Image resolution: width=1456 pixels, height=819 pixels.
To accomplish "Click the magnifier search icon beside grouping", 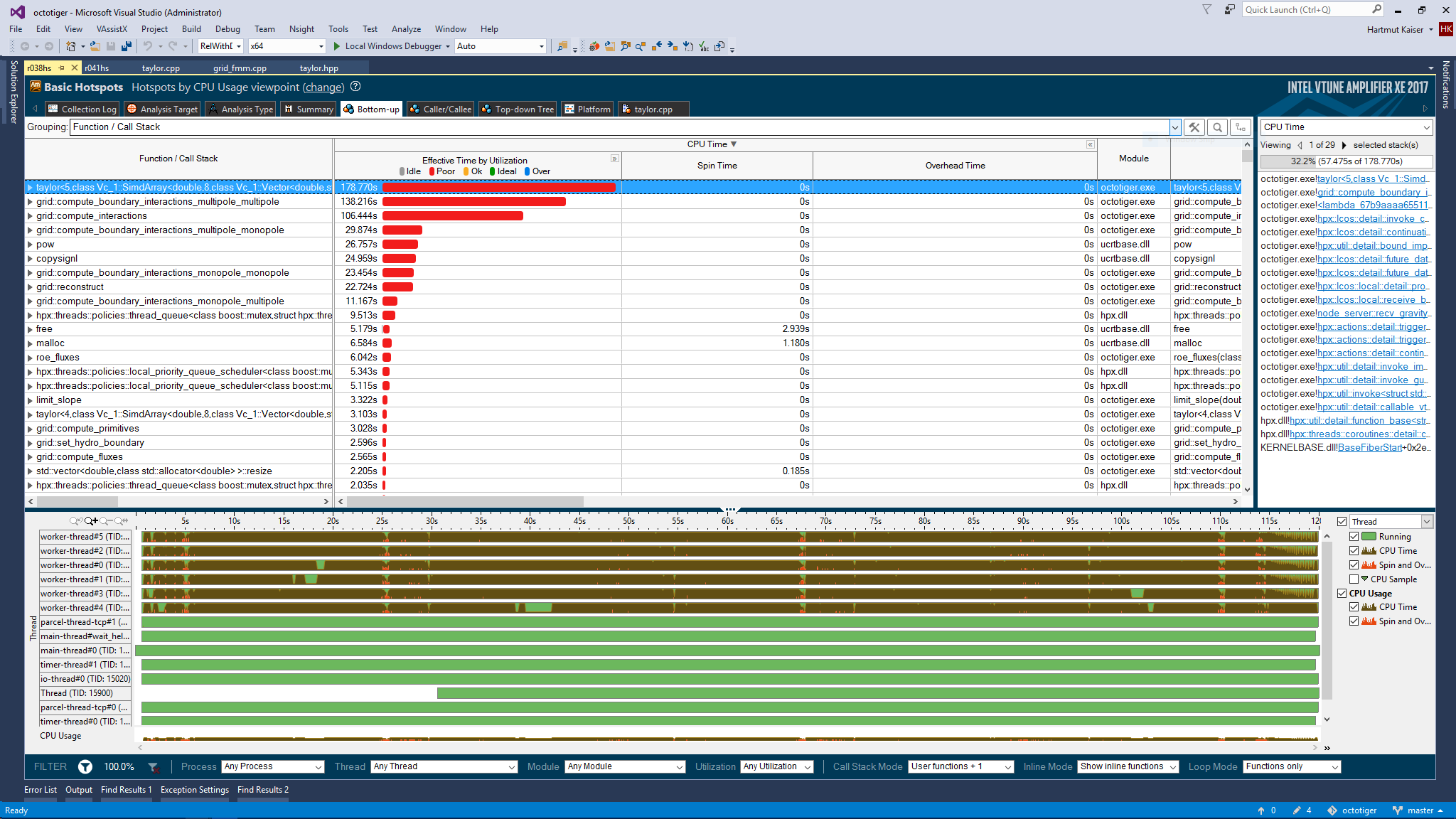I will coord(1218,127).
